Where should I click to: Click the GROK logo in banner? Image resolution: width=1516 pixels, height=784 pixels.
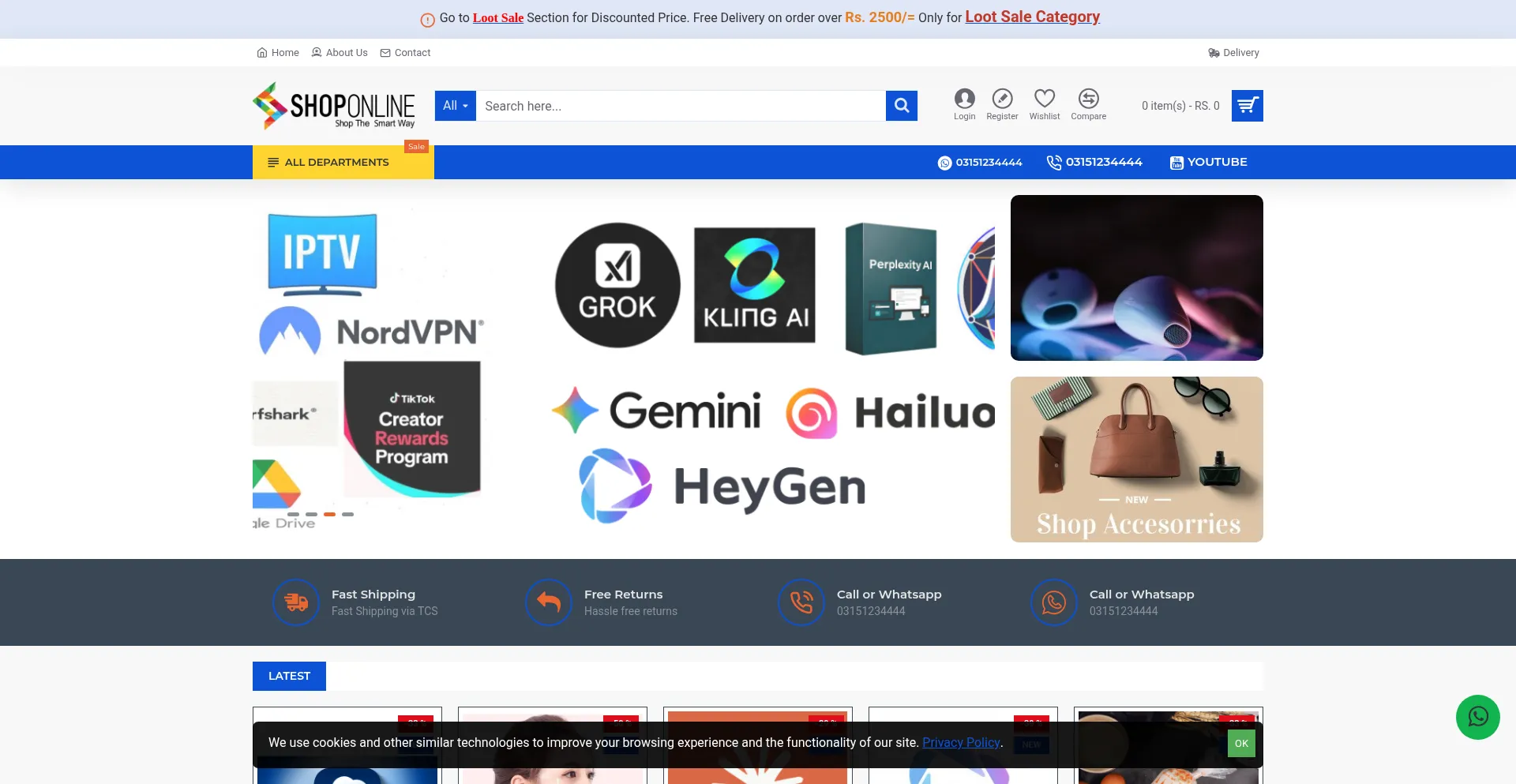pos(617,285)
